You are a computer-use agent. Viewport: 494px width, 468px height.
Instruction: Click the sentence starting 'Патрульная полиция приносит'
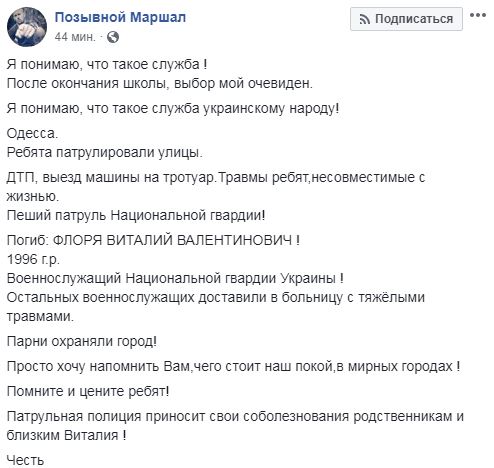pyautogui.click(x=235, y=426)
